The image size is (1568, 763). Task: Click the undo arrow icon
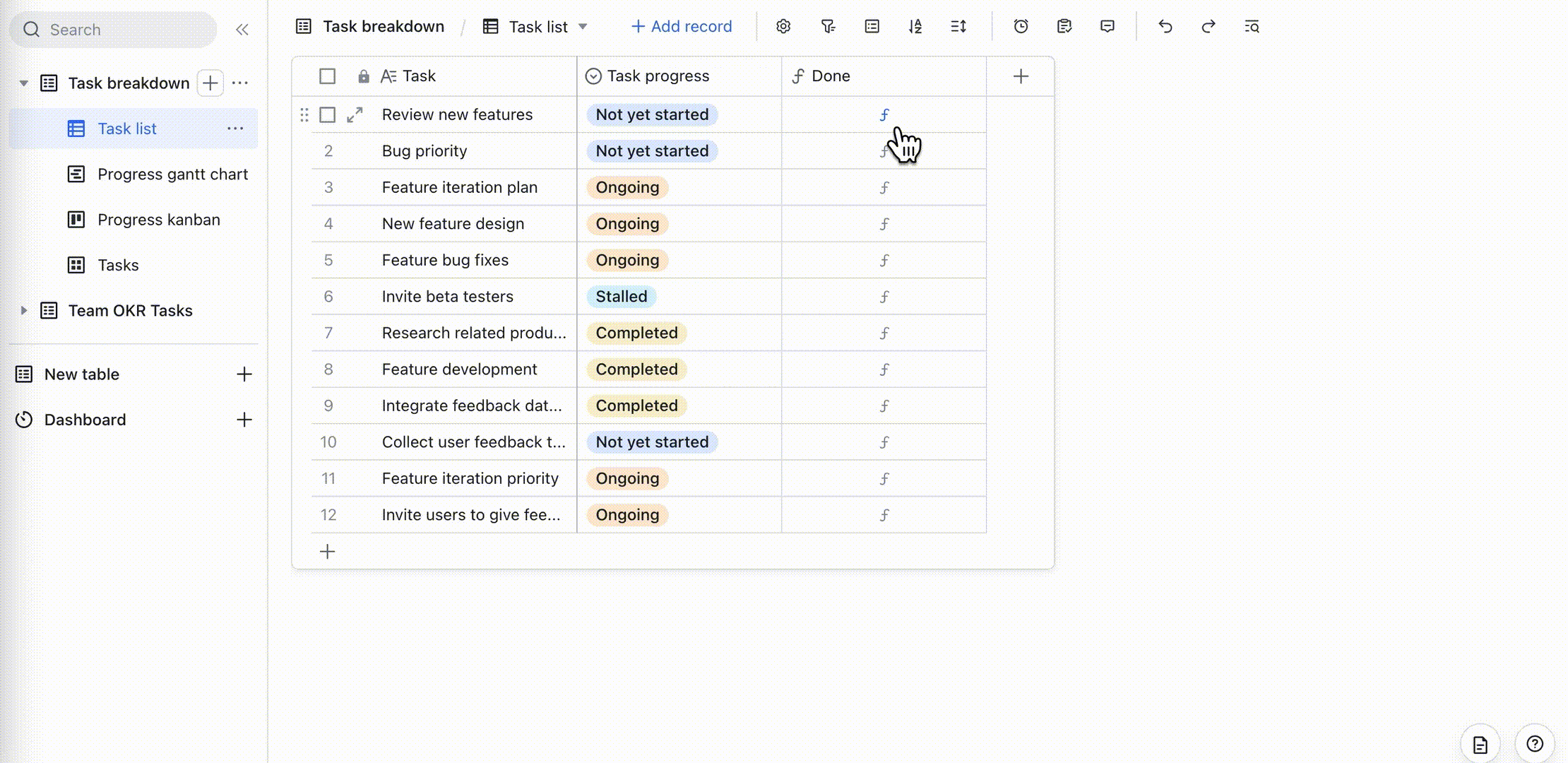(x=1165, y=27)
